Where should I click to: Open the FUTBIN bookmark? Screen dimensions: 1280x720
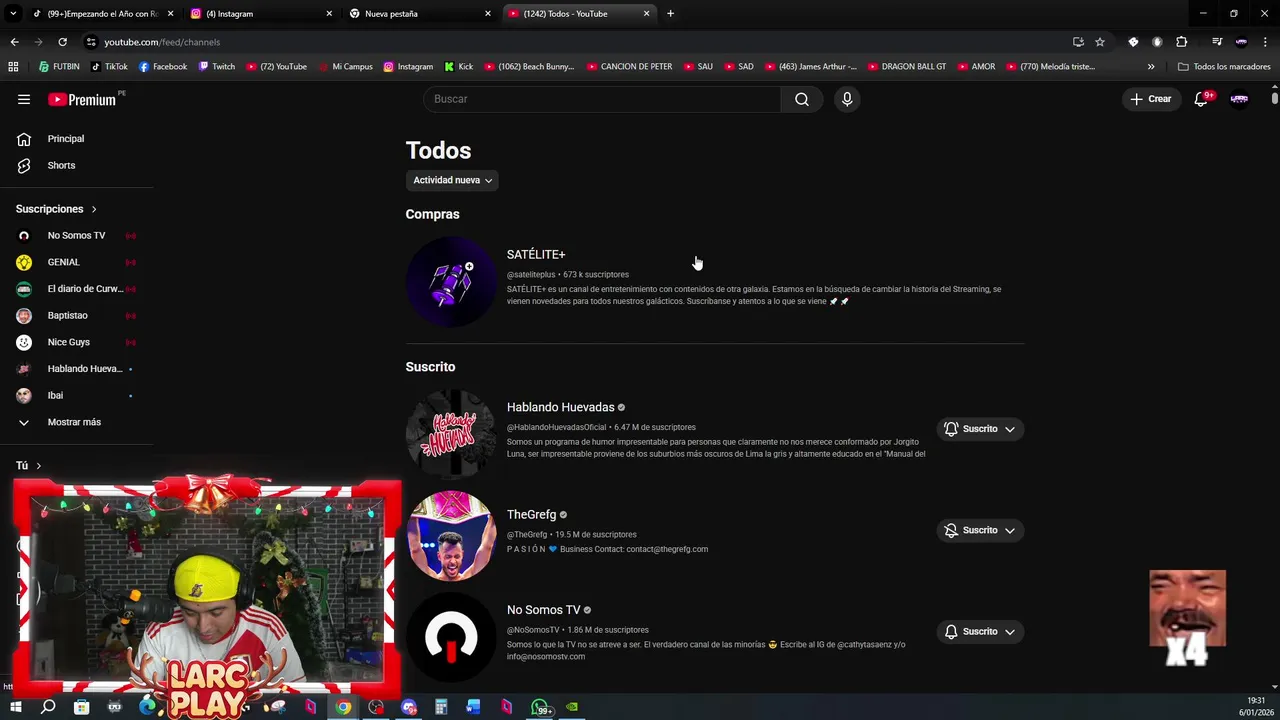coord(59,67)
